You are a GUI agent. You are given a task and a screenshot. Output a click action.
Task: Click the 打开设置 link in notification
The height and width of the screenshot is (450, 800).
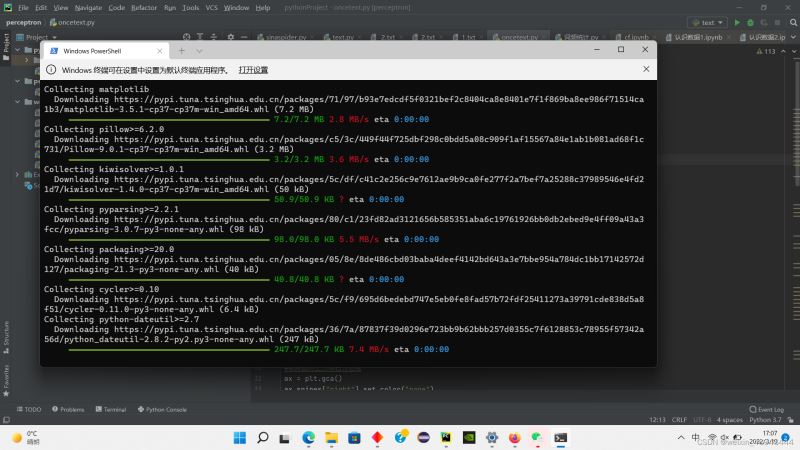pyautogui.click(x=253, y=70)
